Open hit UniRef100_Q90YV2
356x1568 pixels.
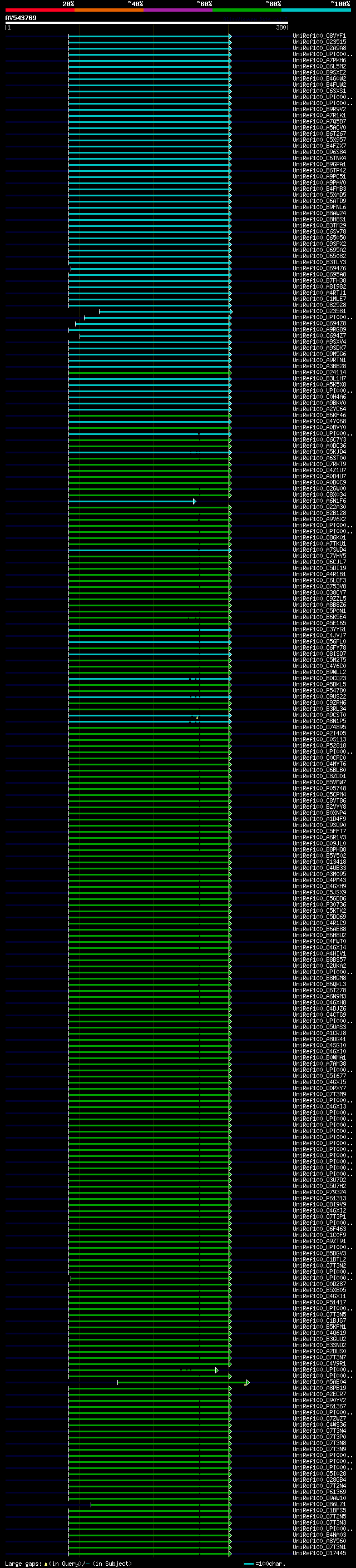(319, 1400)
